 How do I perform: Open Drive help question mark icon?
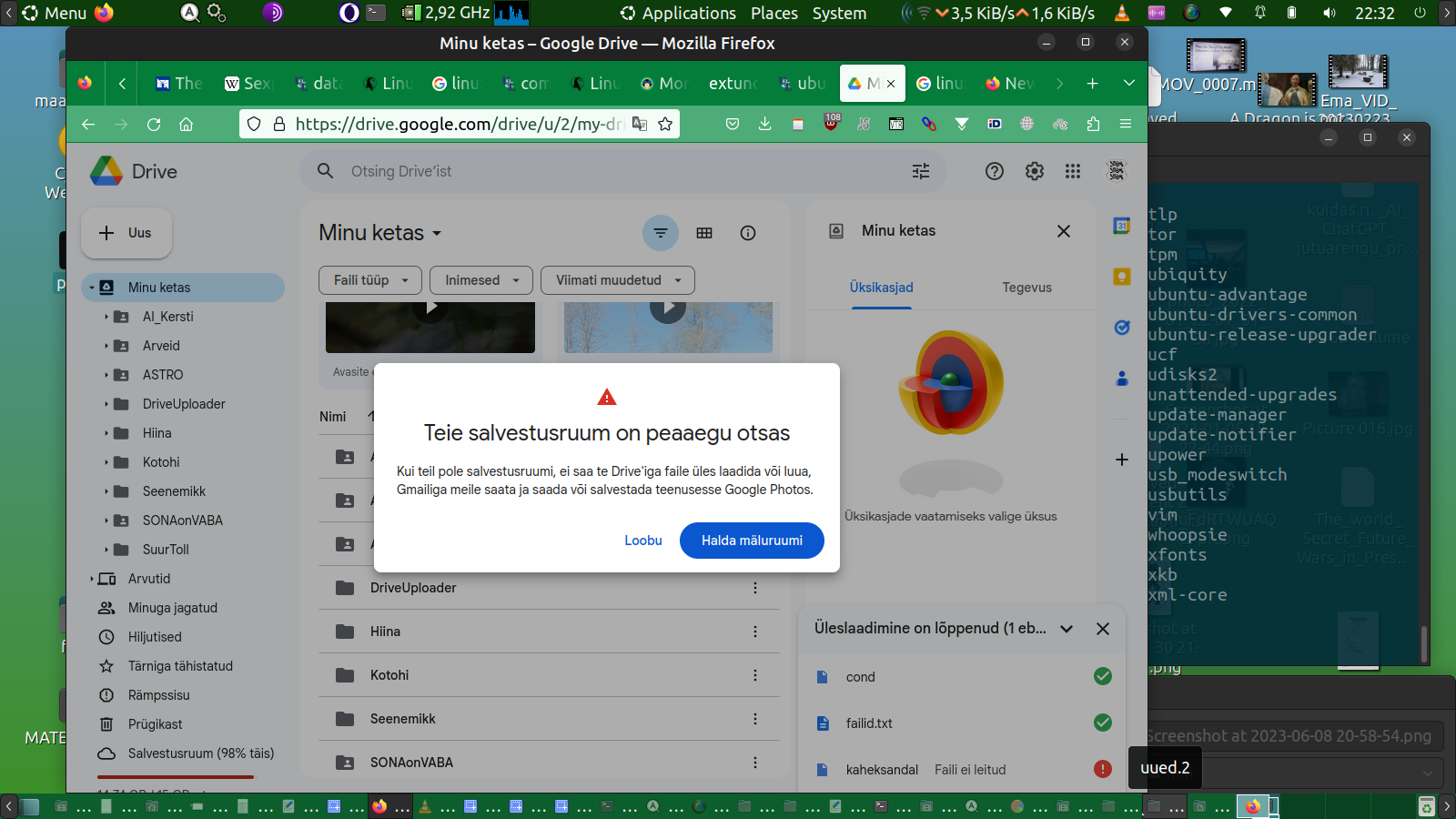click(x=995, y=171)
